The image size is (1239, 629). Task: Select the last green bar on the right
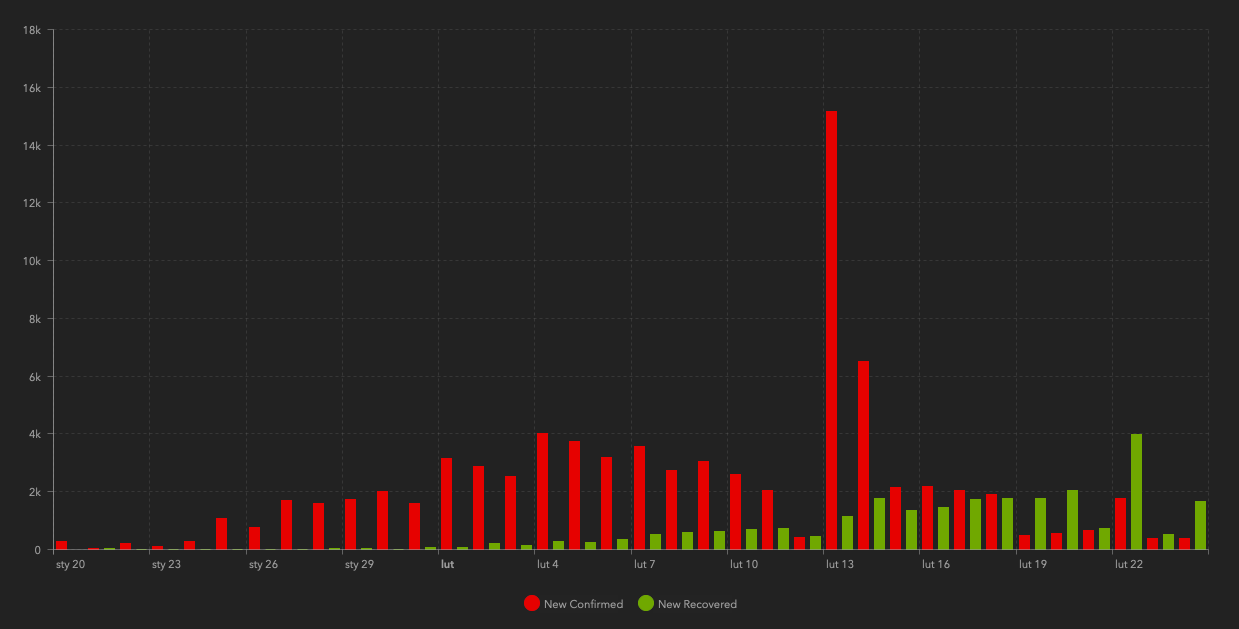[1200, 525]
